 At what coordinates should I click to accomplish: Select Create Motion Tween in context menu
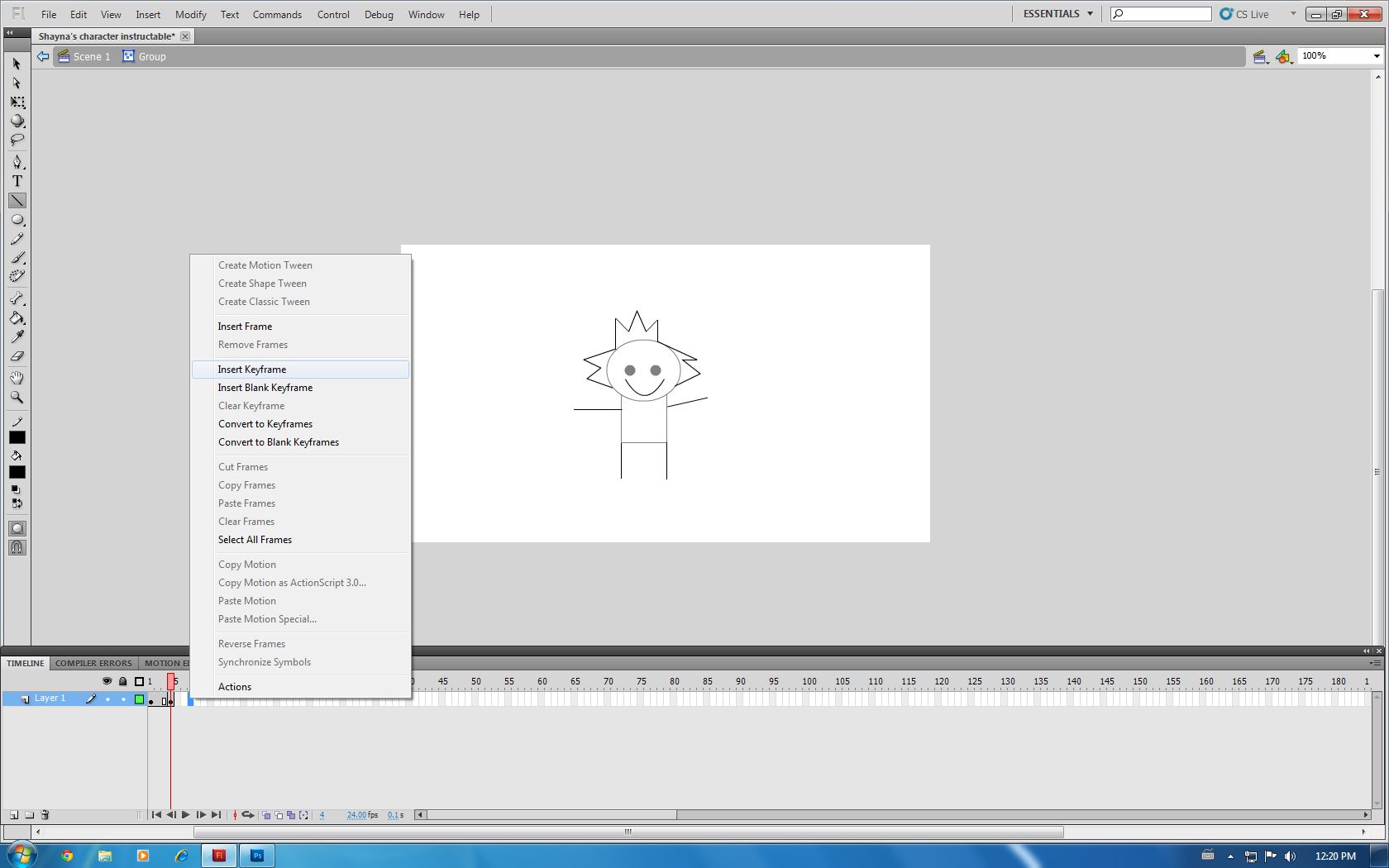pos(265,265)
